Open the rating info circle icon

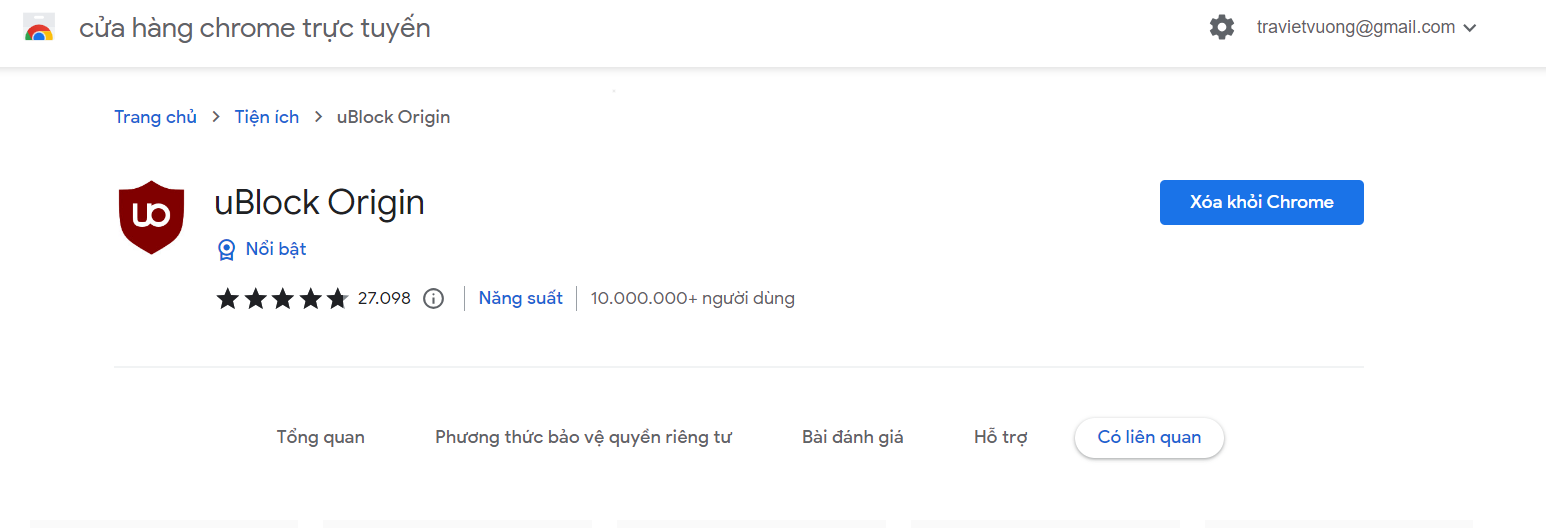433,298
